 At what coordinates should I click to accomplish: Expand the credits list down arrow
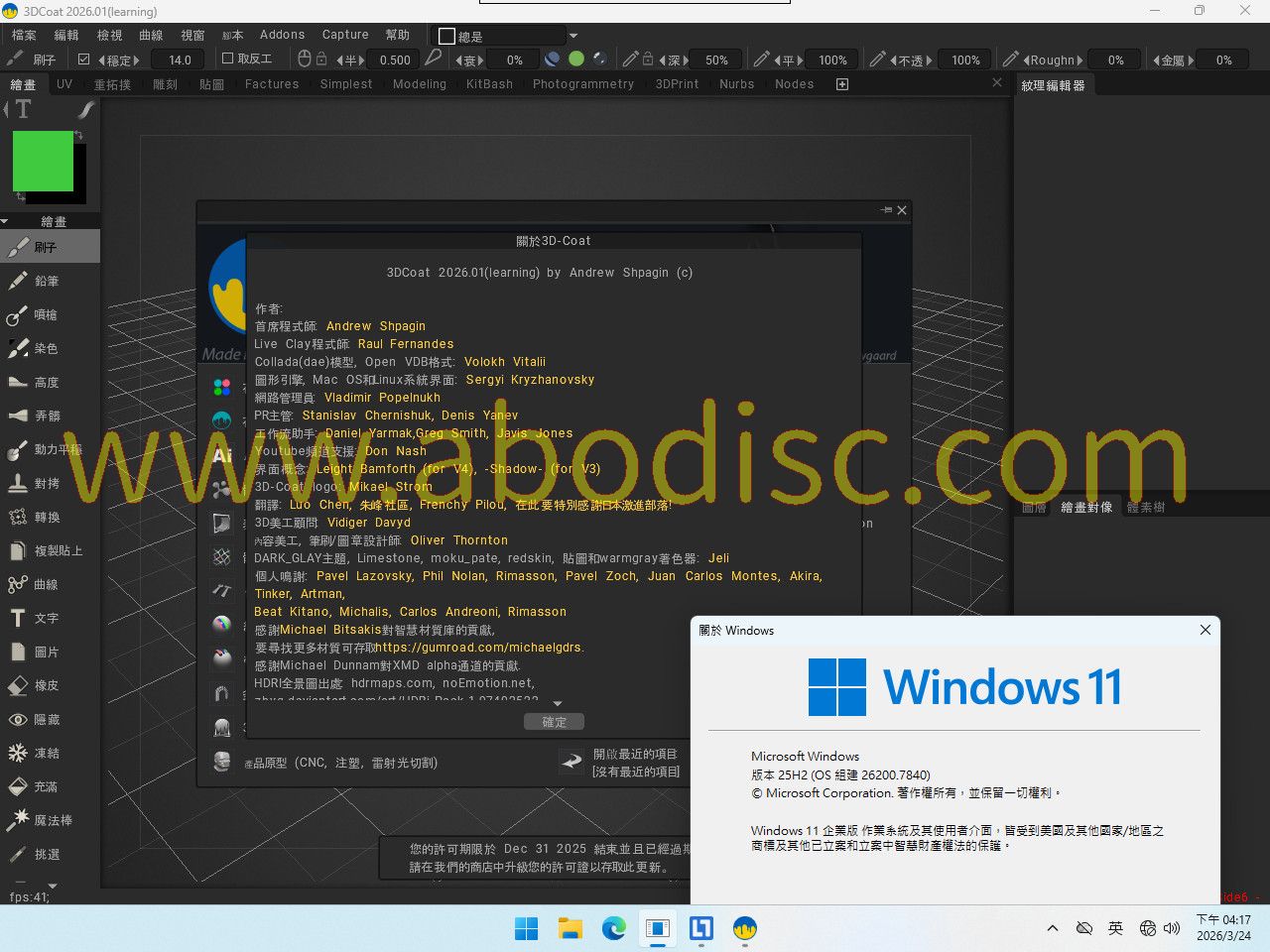click(557, 704)
